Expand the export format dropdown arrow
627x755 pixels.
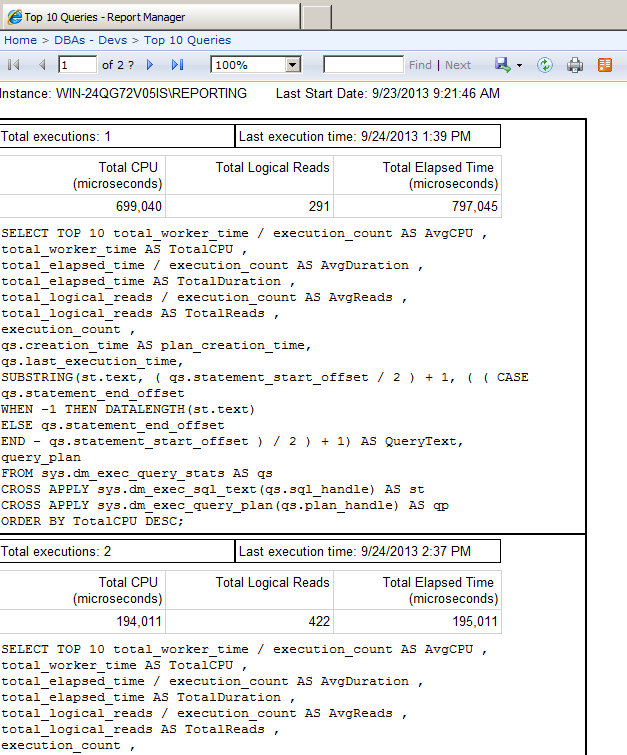519,65
